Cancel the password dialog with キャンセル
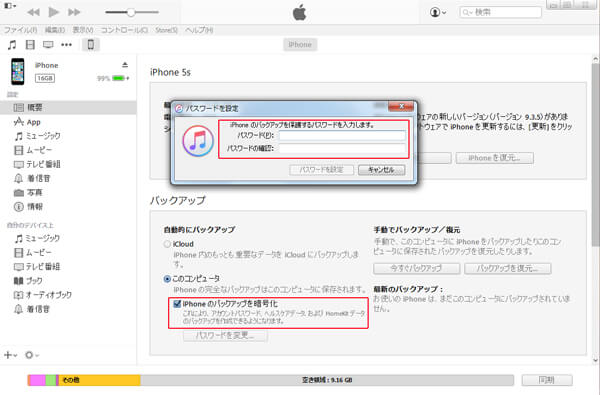The image size is (600, 395). pos(382,170)
